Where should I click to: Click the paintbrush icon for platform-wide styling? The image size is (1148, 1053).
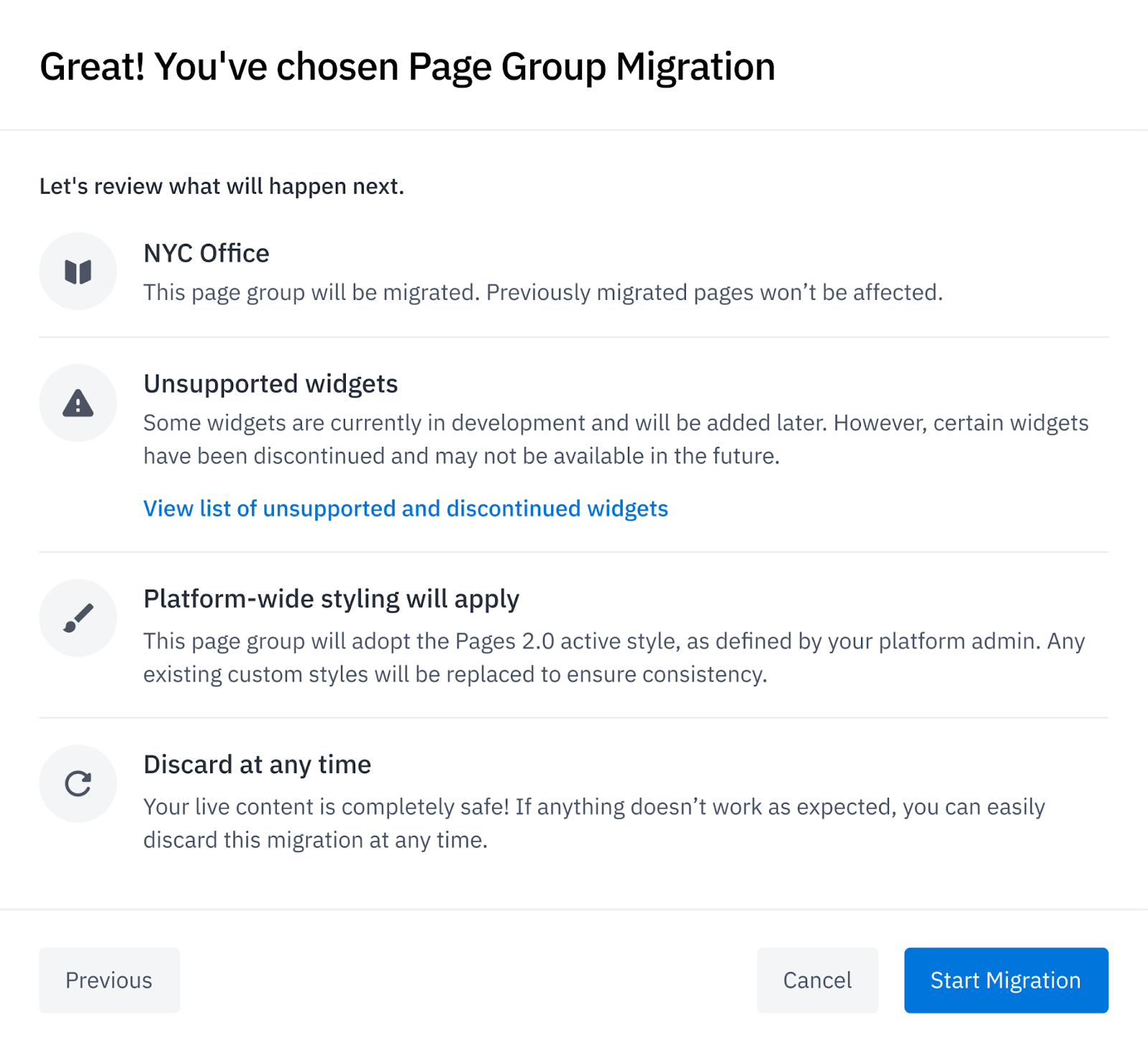(77, 618)
